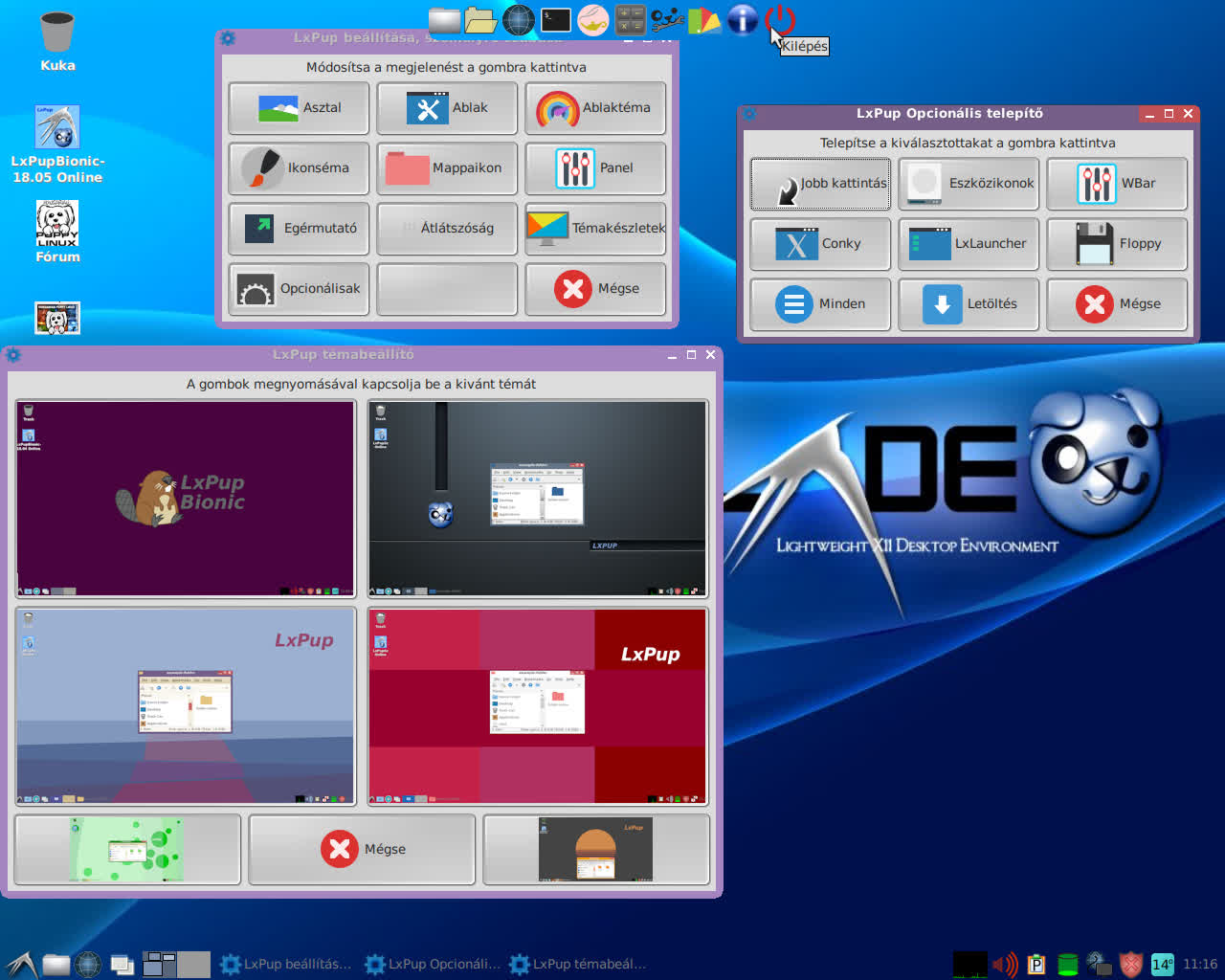Click the Mappaikon folder icon button
1225x980 pixels.
click(x=447, y=168)
